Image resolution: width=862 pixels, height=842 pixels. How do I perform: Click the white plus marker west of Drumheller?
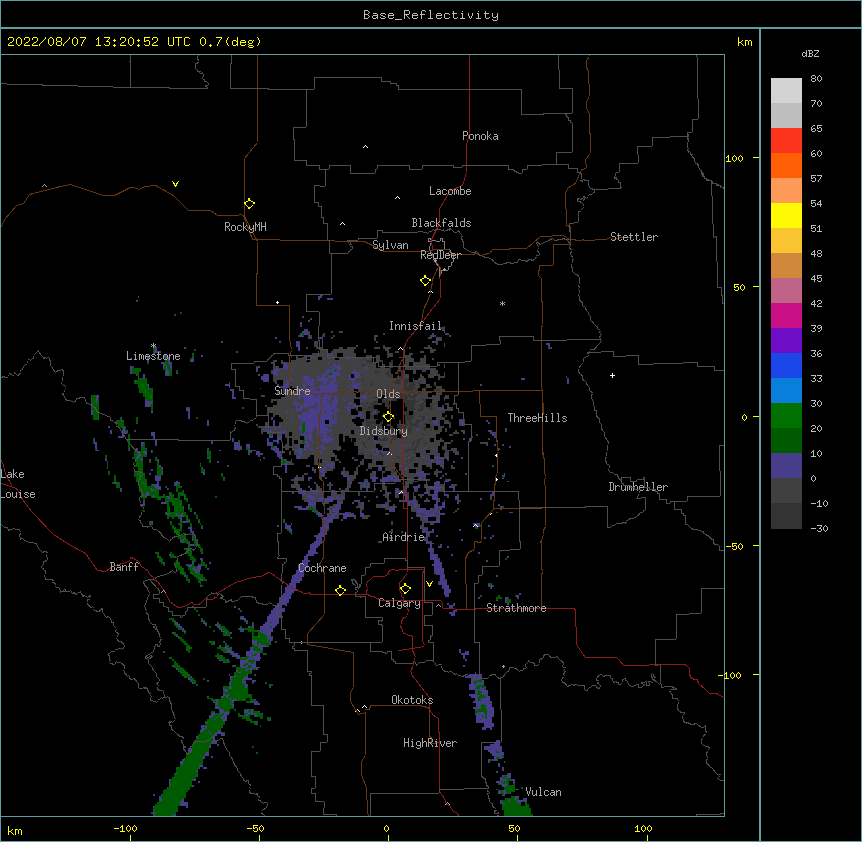tap(612, 375)
